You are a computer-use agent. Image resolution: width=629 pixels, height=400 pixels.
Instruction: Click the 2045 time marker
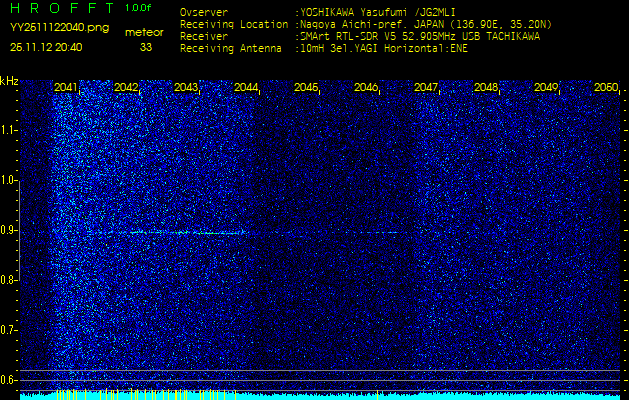[306, 87]
